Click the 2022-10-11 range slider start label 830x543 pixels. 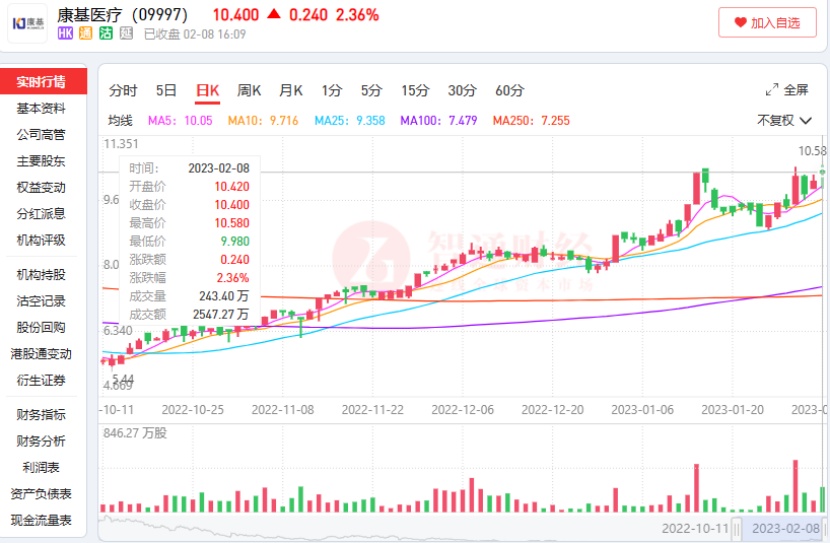[x=695, y=529]
